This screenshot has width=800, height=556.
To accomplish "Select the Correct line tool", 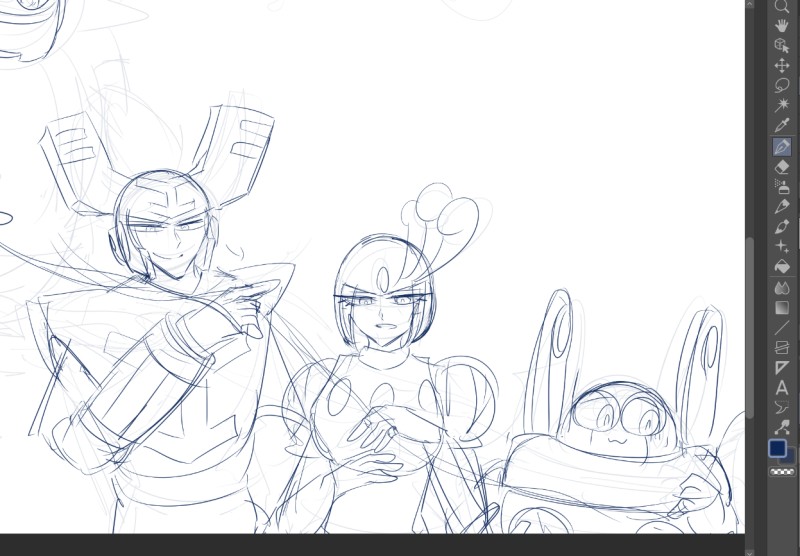I will point(782,427).
